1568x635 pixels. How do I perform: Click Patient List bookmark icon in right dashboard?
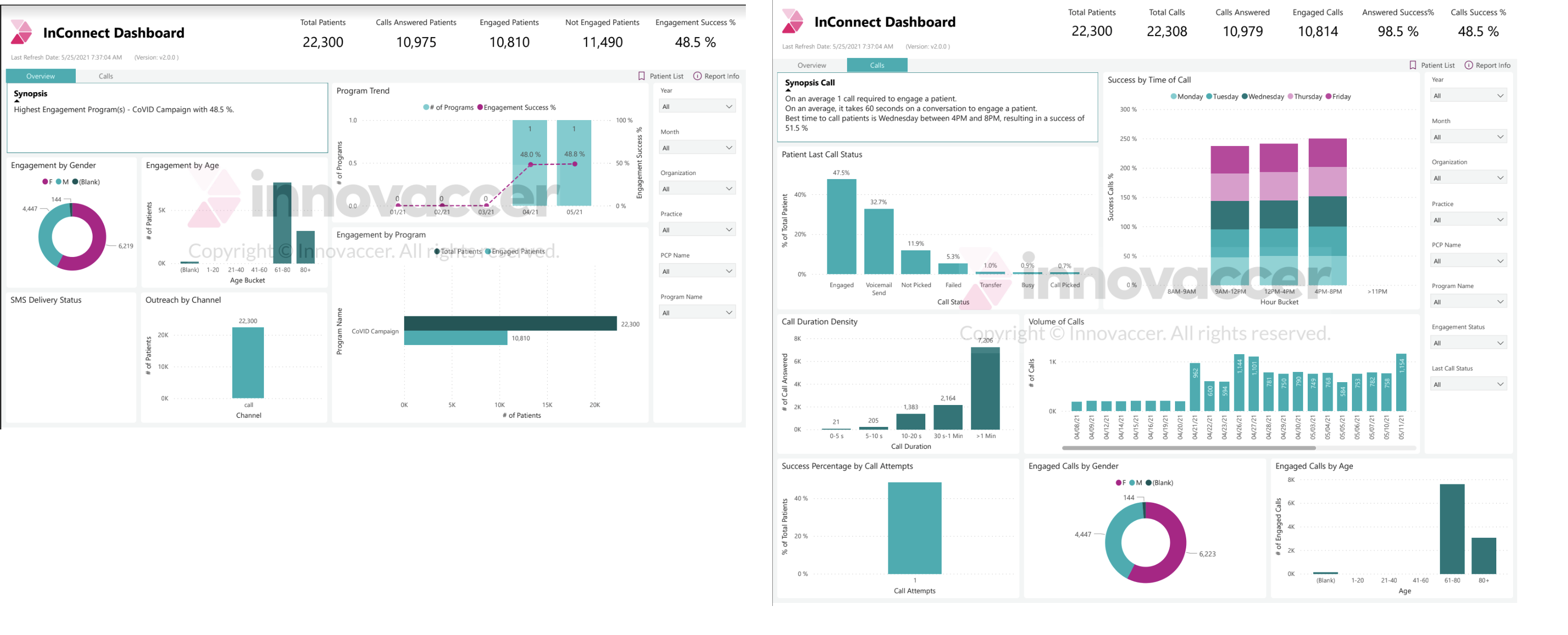[x=1413, y=65]
